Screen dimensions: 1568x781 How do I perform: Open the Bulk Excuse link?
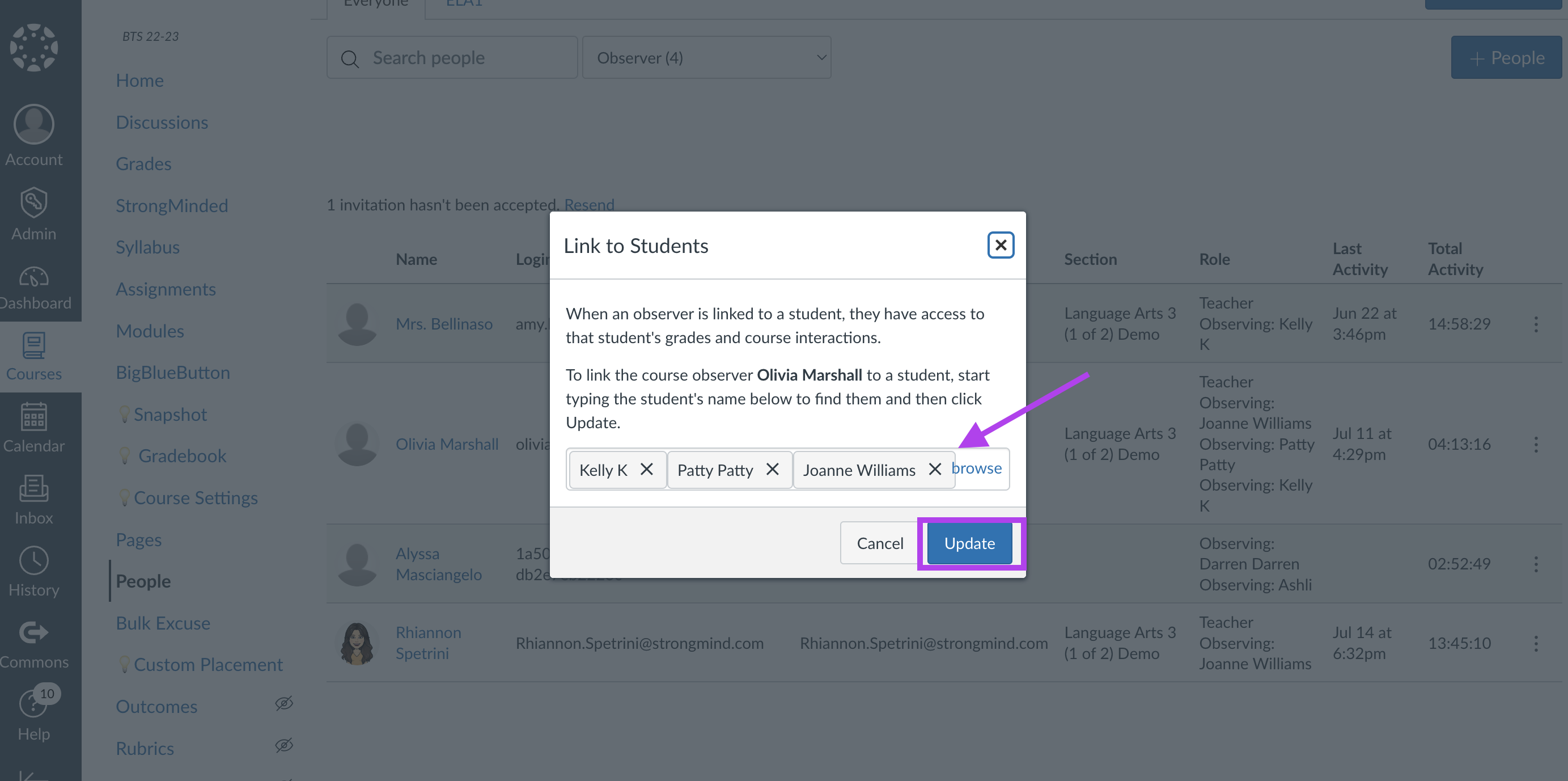(163, 623)
